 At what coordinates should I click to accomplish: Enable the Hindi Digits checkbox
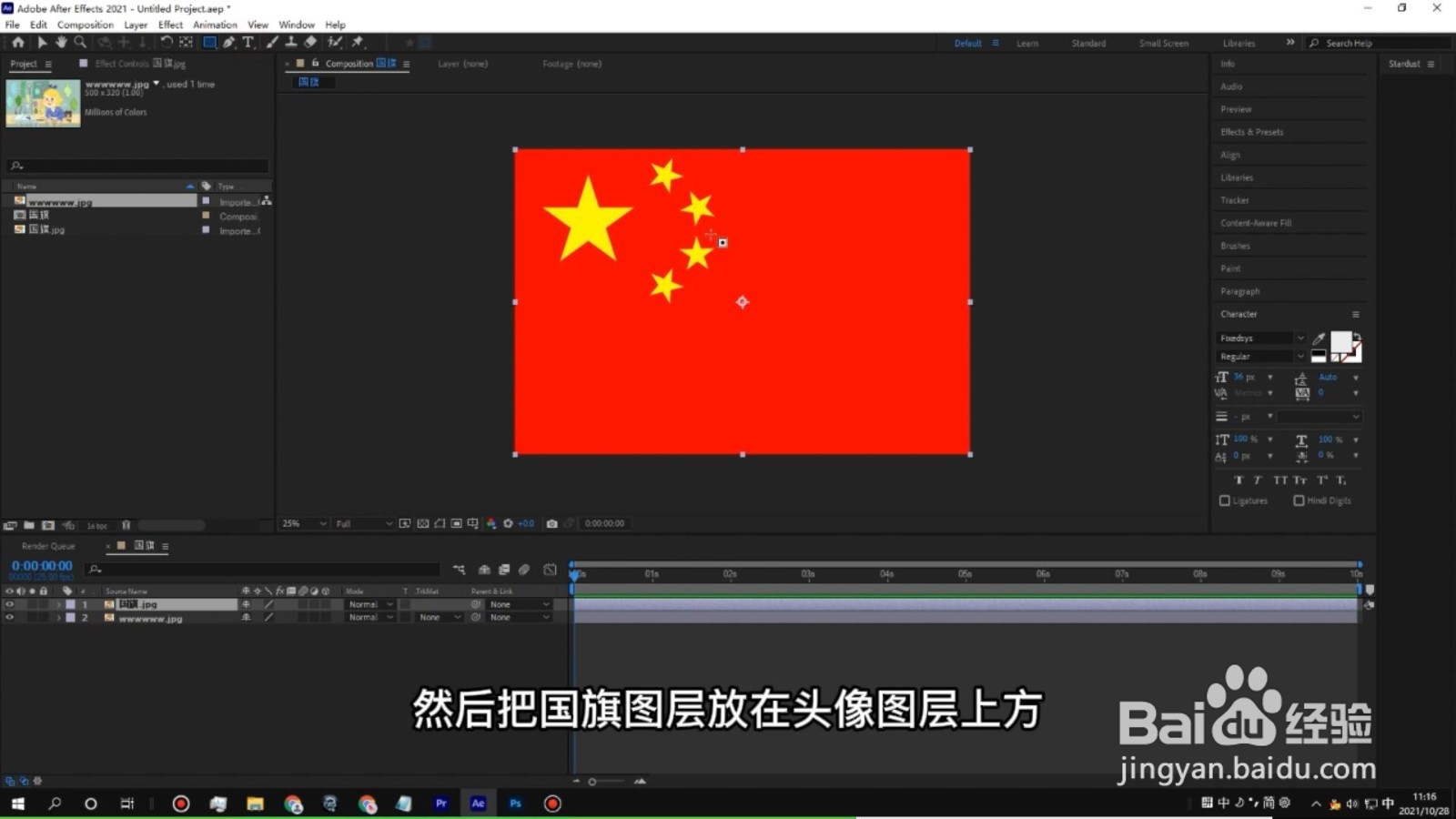click(x=1299, y=500)
